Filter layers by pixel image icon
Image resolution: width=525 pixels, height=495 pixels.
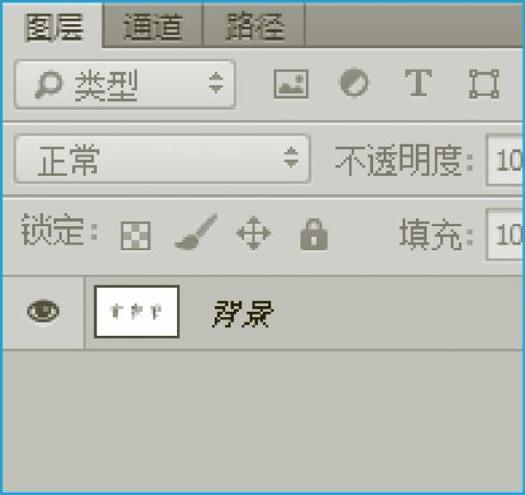291,84
